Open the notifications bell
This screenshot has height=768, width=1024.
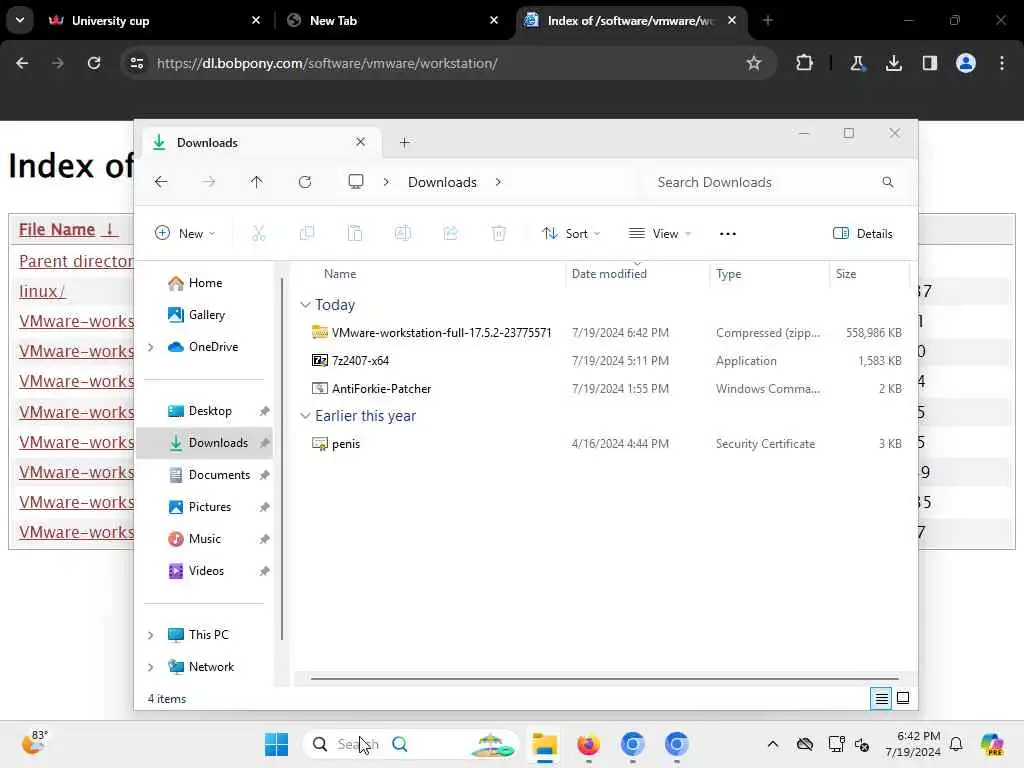956,744
